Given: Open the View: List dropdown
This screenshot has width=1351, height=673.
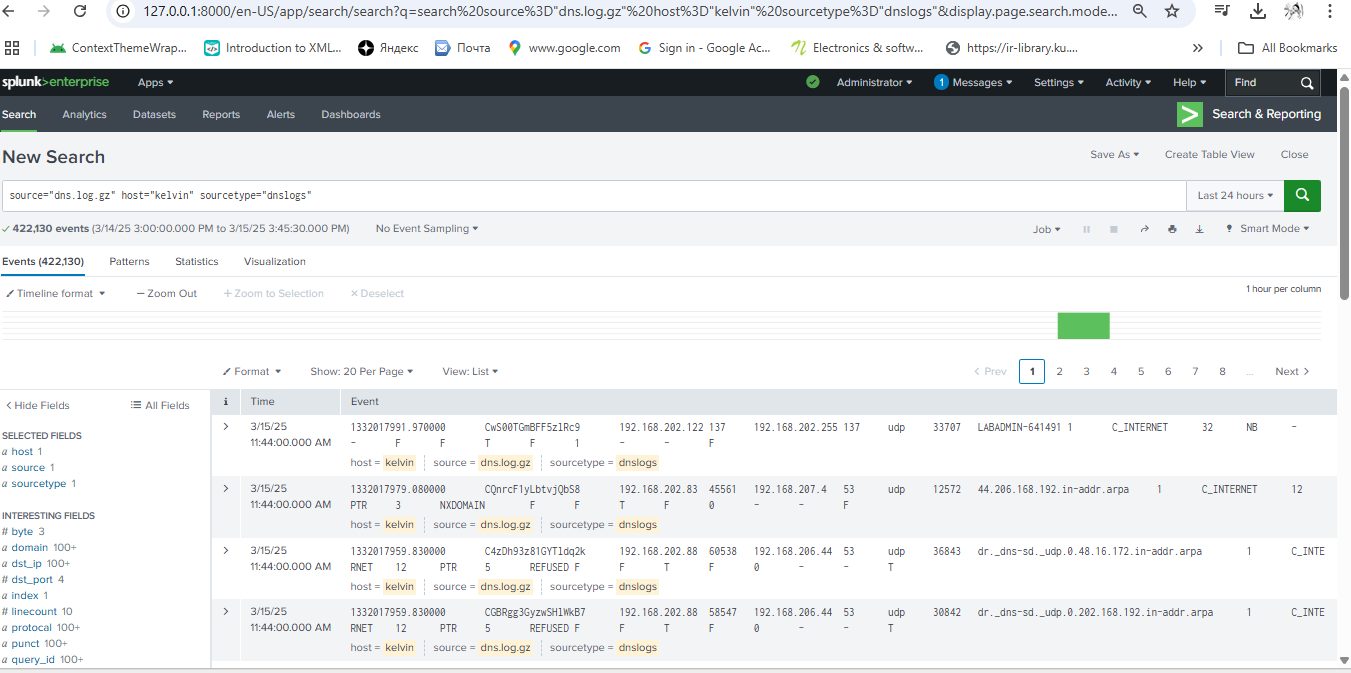Looking at the screenshot, I should [x=470, y=371].
